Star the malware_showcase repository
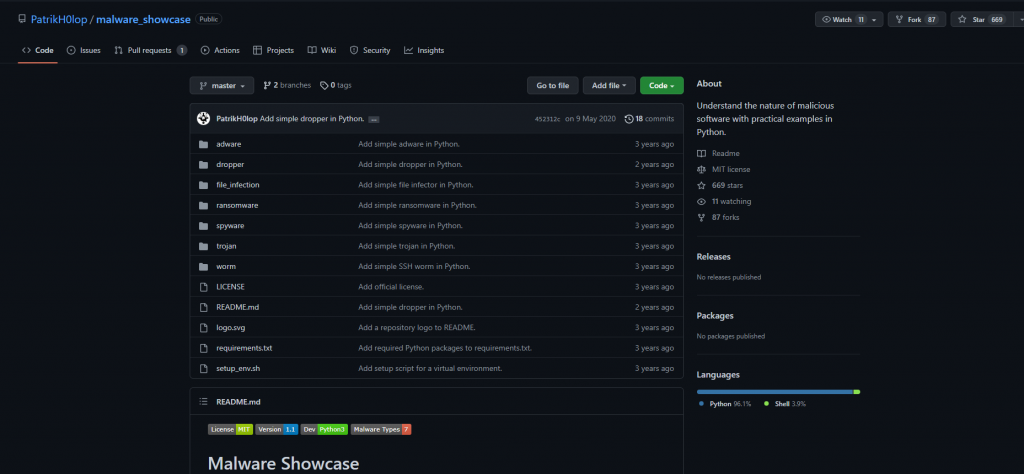The height and width of the screenshot is (474, 1024). point(980,20)
